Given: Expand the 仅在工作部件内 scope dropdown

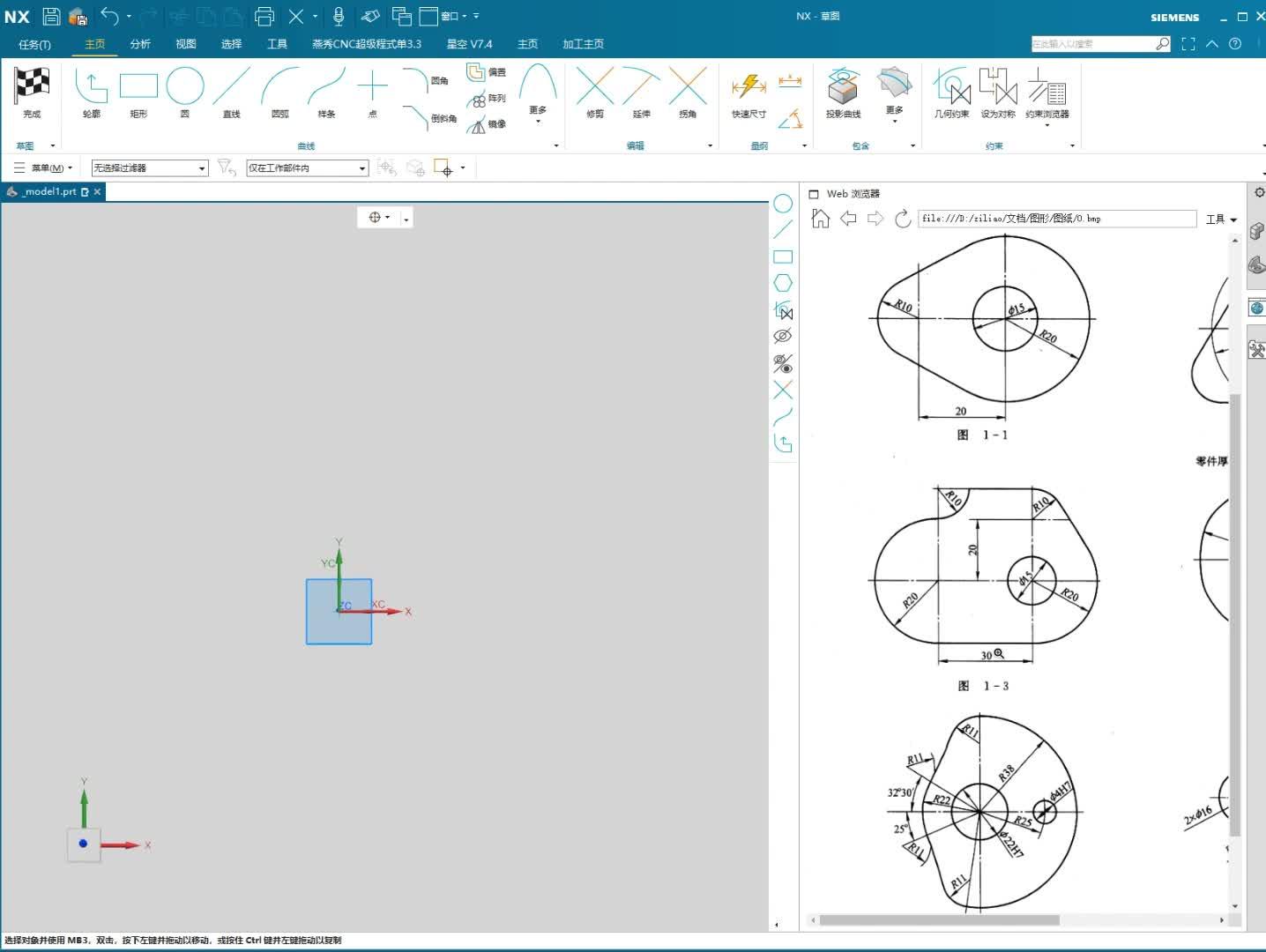Looking at the screenshot, I should (x=307, y=167).
